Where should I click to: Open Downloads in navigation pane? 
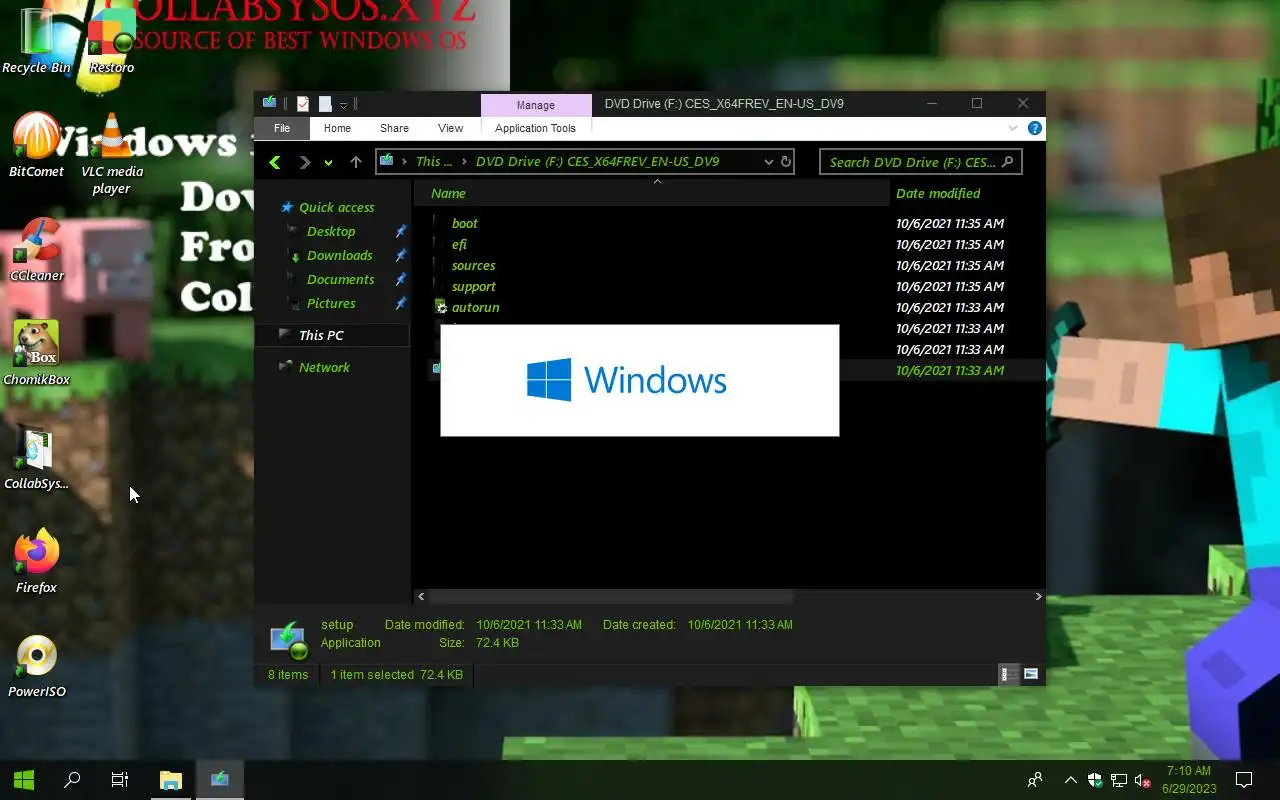tap(340, 255)
